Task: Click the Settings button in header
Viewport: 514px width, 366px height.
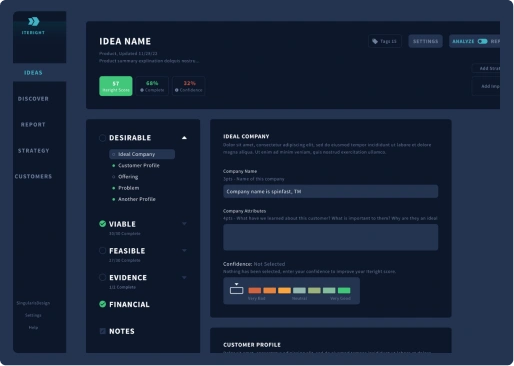Action: coord(426,41)
